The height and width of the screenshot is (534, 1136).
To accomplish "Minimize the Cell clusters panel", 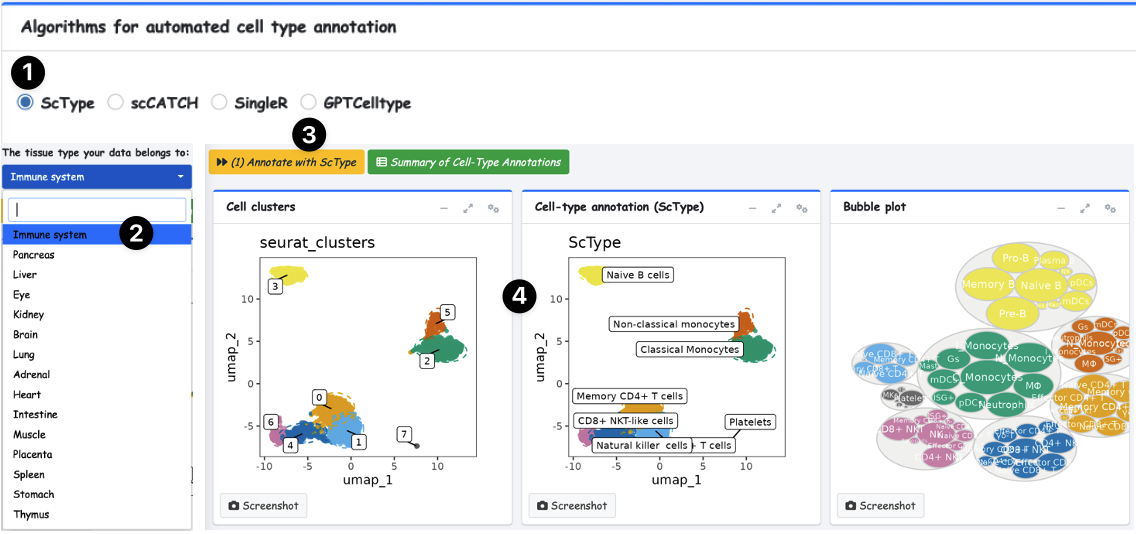I will tap(444, 208).
